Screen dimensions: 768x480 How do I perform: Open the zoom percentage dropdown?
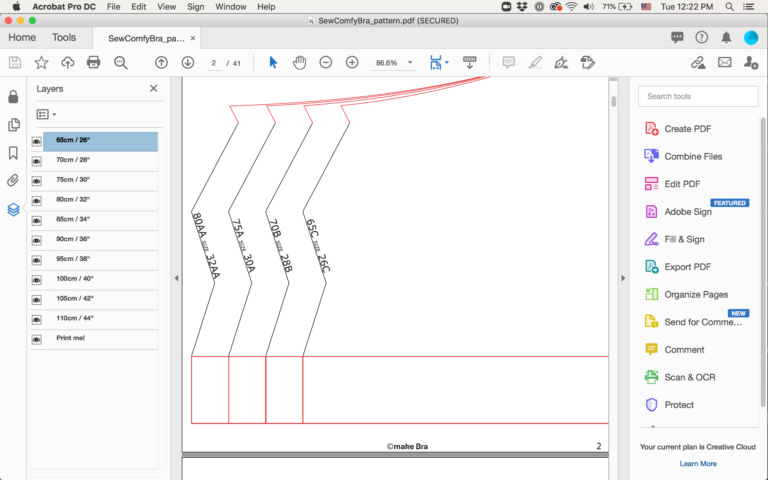[x=410, y=63]
